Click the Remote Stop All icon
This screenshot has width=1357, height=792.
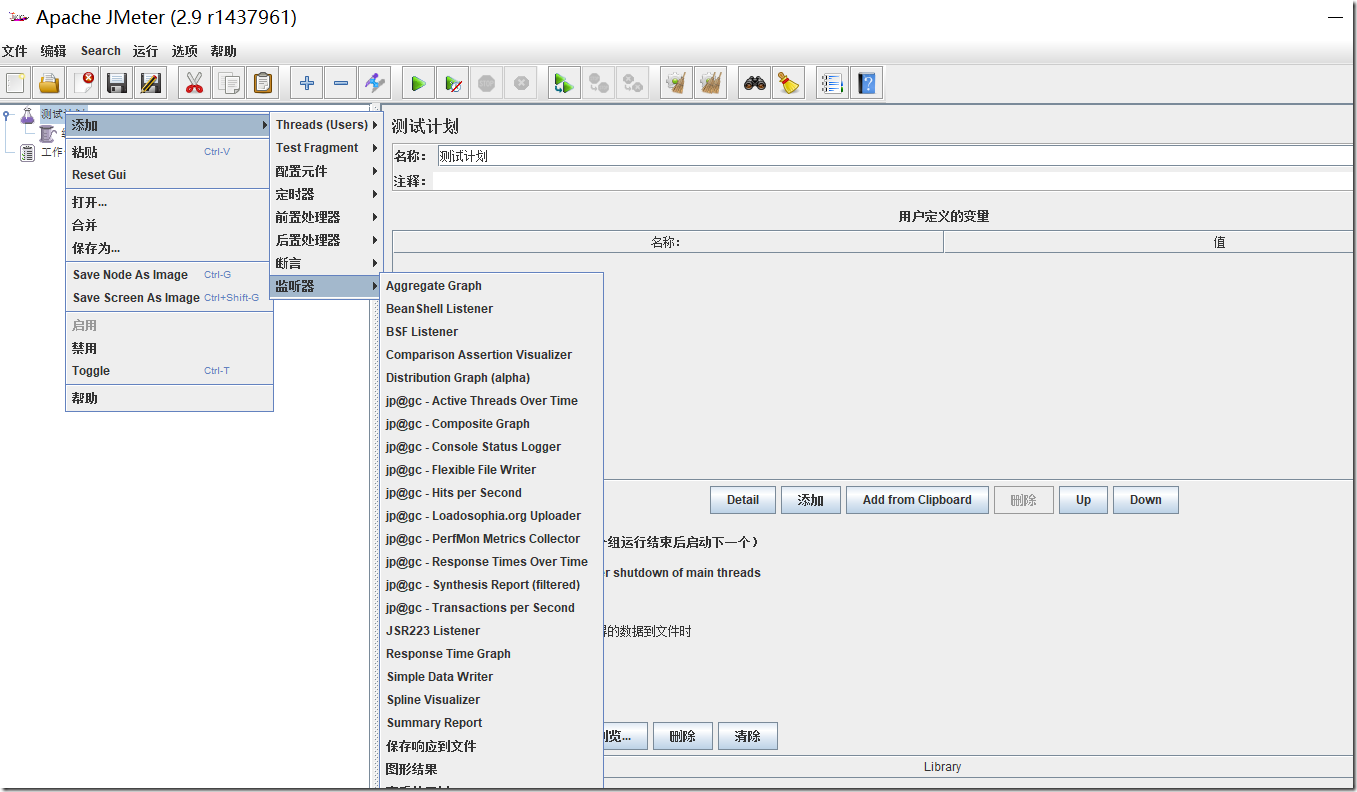click(599, 83)
